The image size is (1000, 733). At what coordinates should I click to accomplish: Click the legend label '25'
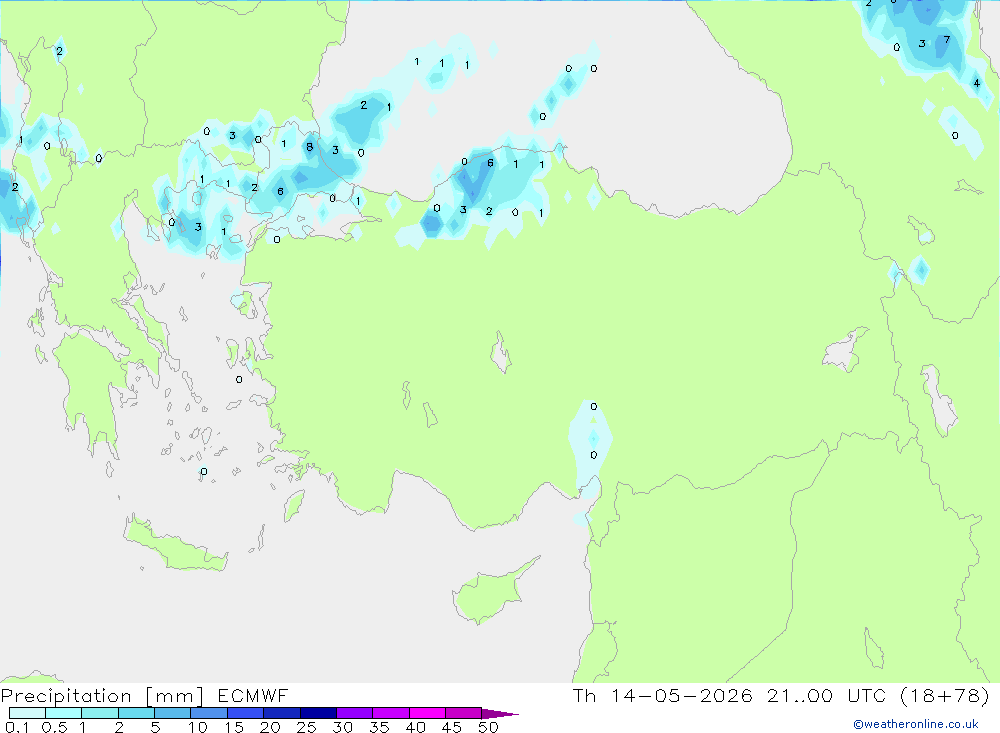pos(306,727)
